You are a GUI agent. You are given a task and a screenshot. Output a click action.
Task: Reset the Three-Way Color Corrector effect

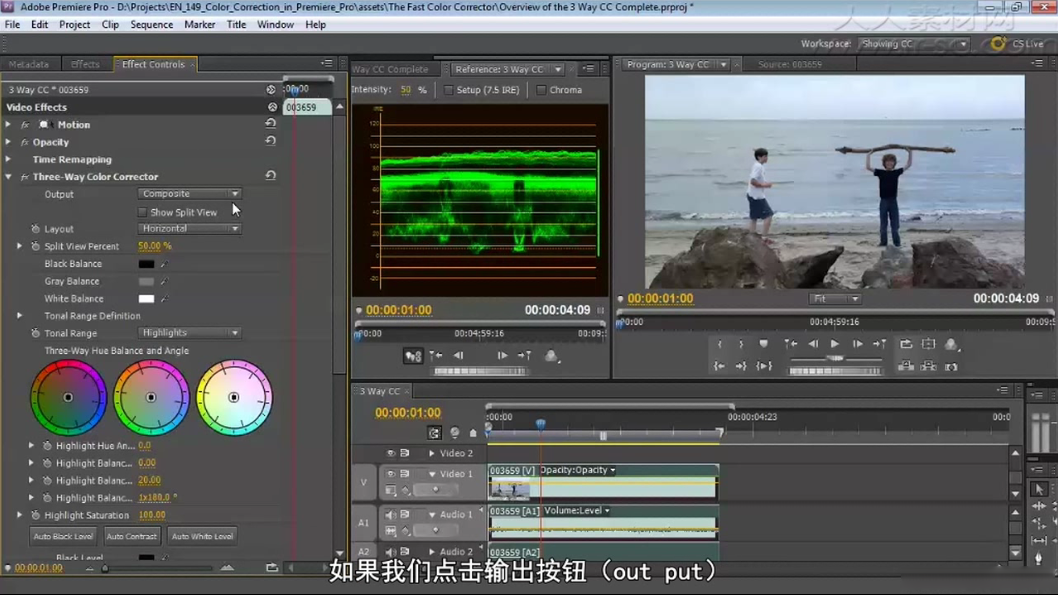[271, 176]
